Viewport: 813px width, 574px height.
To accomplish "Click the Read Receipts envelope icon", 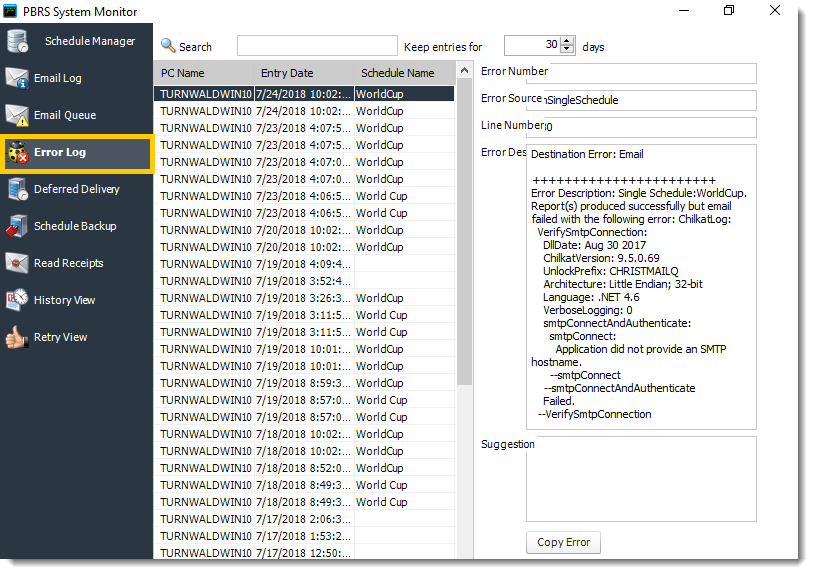I will pos(18,264).
